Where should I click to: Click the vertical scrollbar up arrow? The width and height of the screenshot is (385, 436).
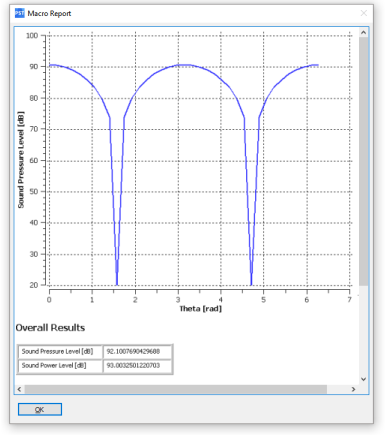[363, 32]
